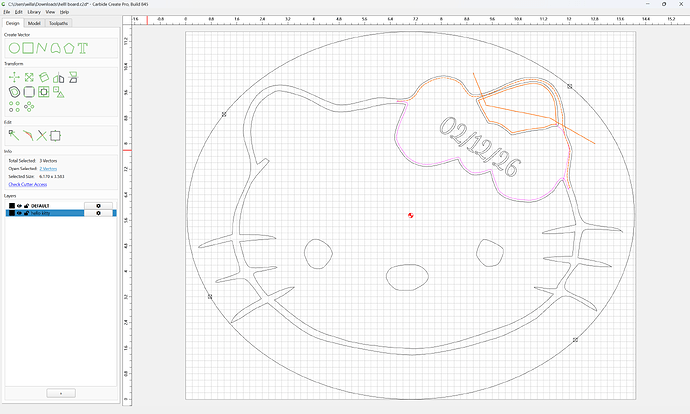
Task: Toggle lock on the DEFAULT layer
Action: (26, 206)
